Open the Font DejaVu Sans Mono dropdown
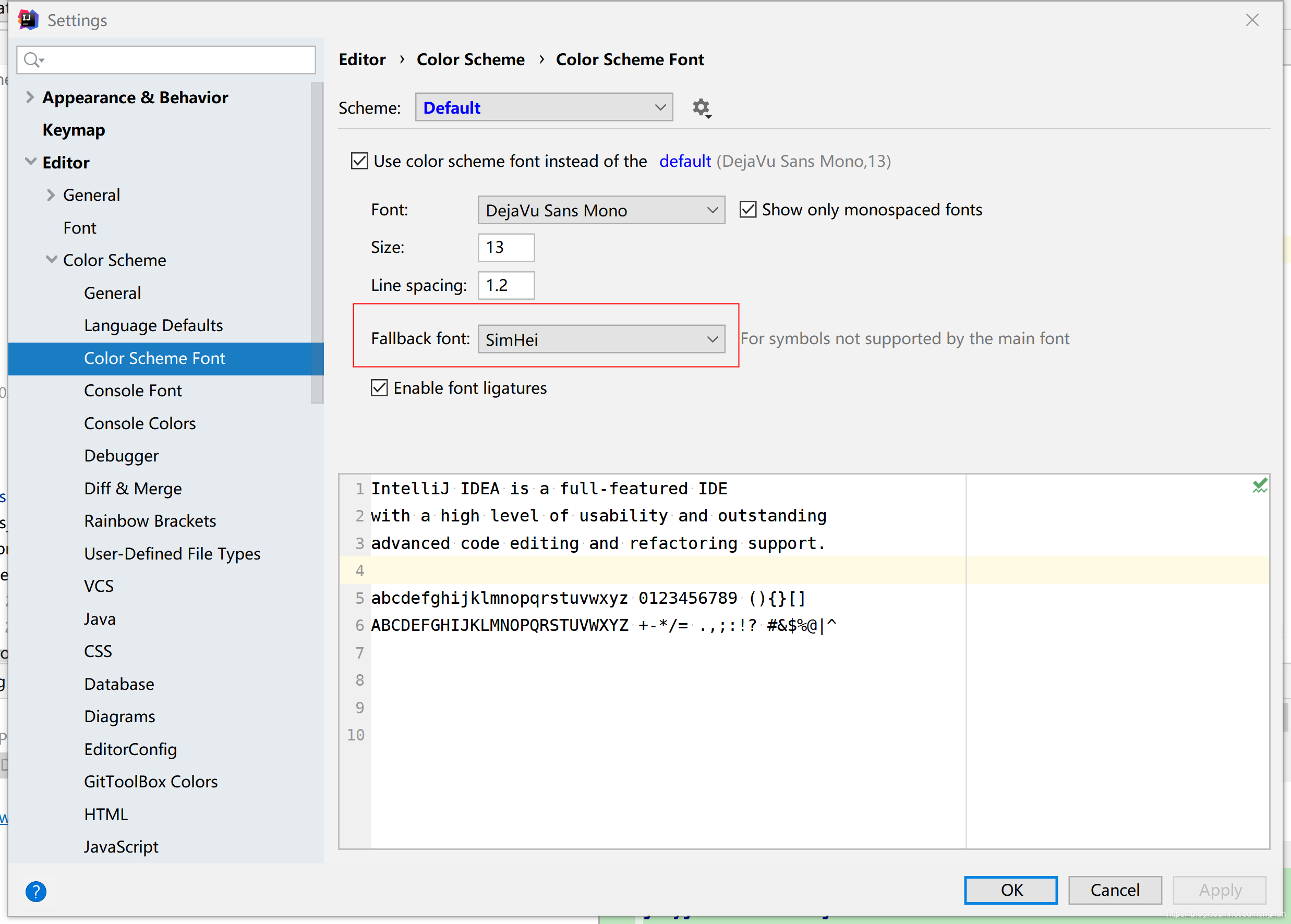The height and width of the screenshot is (924, 1291). [x=600, y=211]
